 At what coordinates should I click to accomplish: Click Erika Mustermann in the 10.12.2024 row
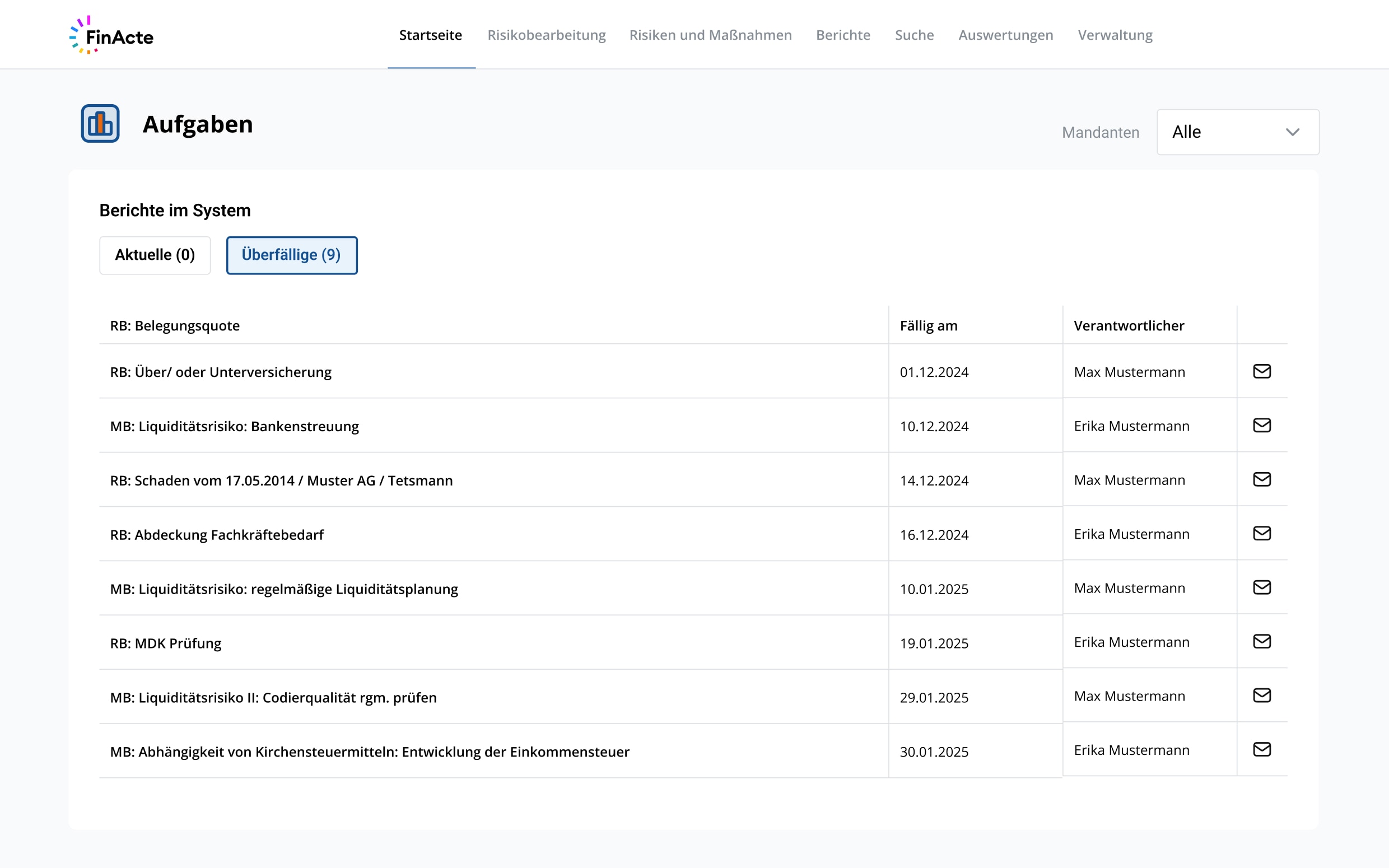[1132, 426]
